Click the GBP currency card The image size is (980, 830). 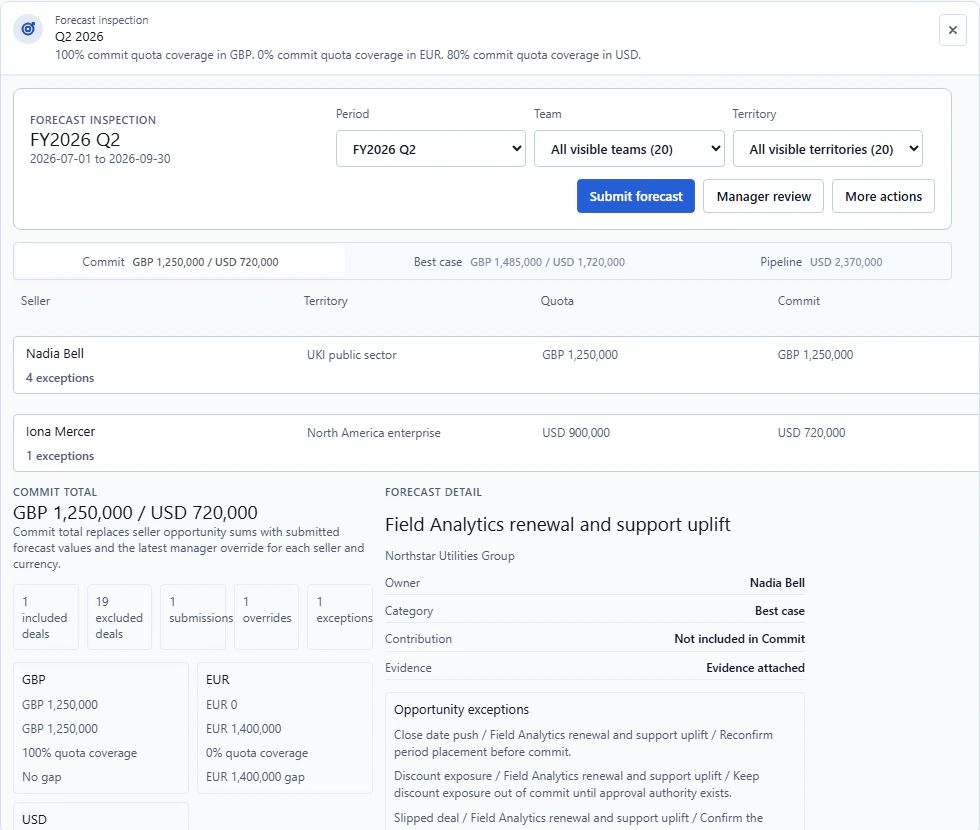(x=101, y=728)
